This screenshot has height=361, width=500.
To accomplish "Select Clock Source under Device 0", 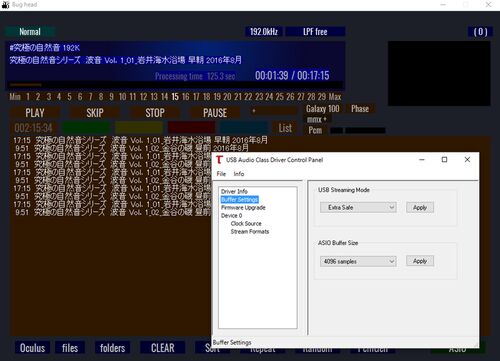I will [x=246, y=223].
